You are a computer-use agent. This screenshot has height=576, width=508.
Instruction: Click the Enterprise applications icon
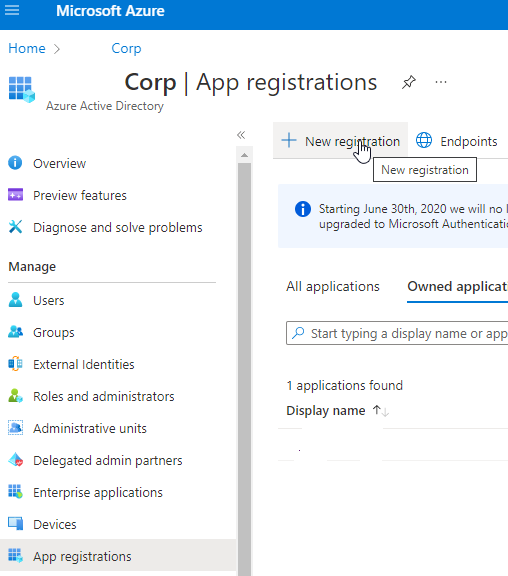[15, 492]
